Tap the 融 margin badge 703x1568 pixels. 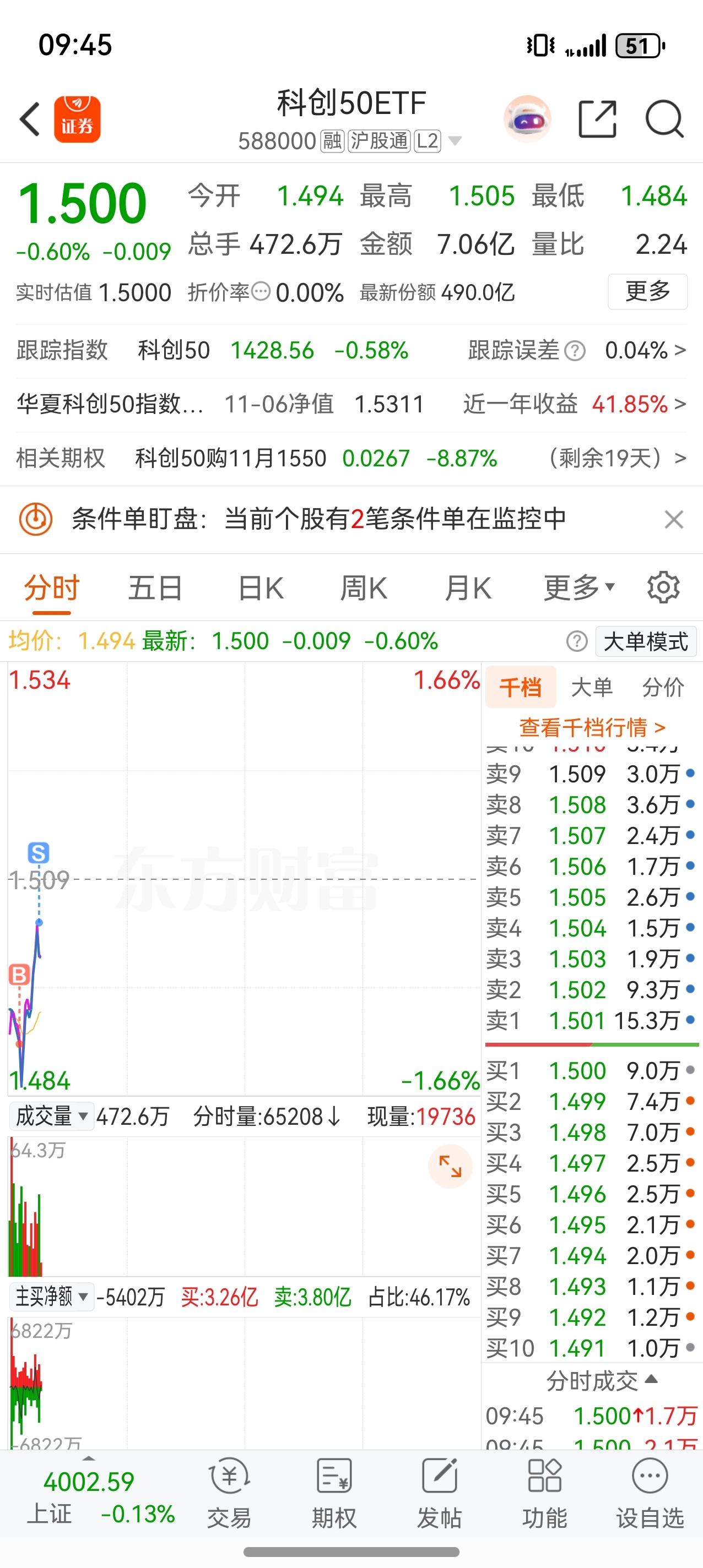click(x=333, y=141)
